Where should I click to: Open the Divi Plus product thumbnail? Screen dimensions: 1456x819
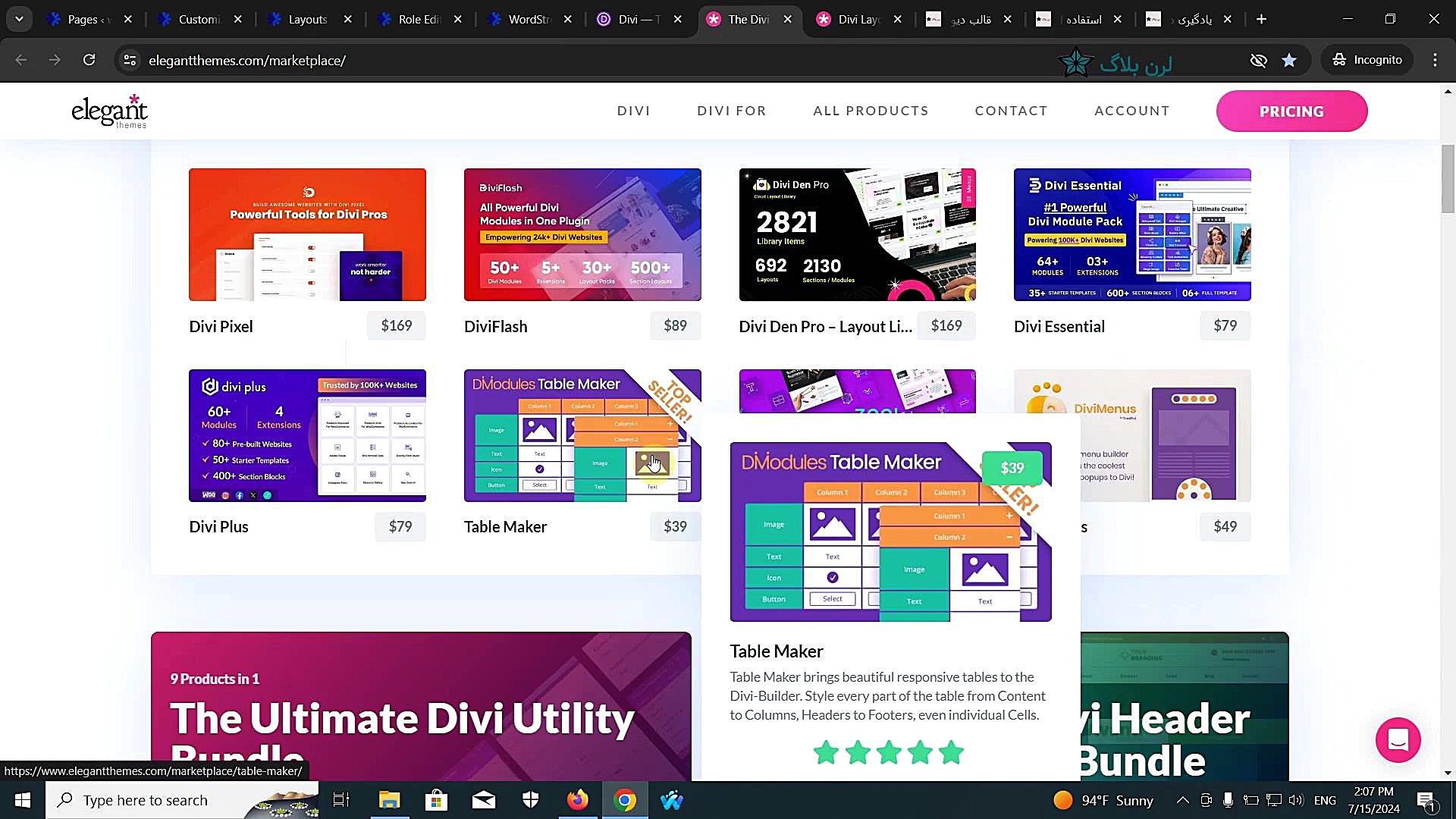pos(307,435)
